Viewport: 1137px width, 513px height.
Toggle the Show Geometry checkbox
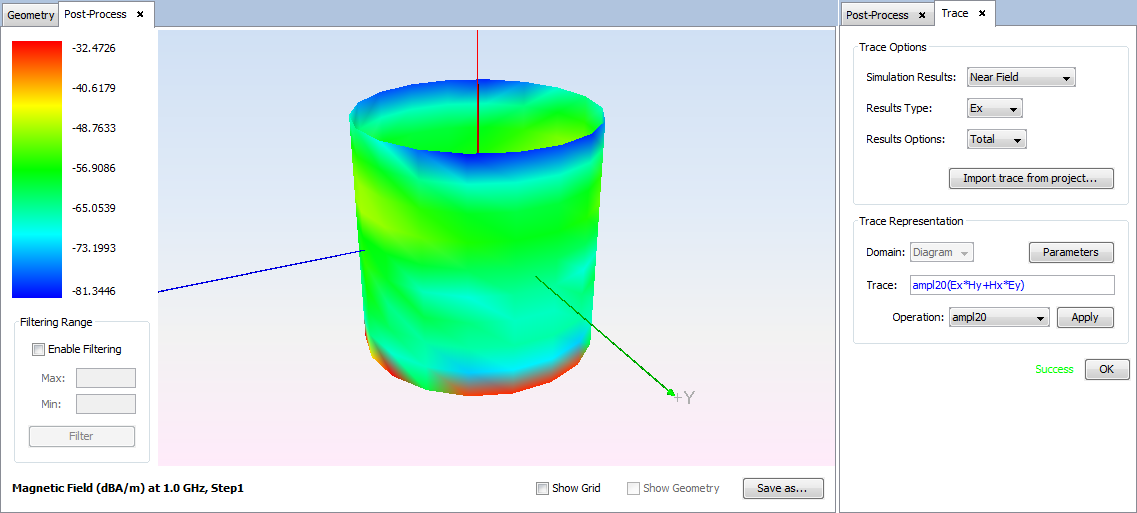click(x=633, y=488)
